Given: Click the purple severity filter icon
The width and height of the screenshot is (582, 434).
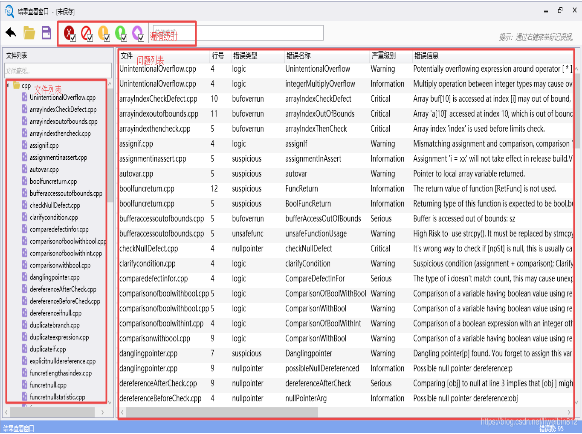Looking at the screenshot, I should (138, 33).
